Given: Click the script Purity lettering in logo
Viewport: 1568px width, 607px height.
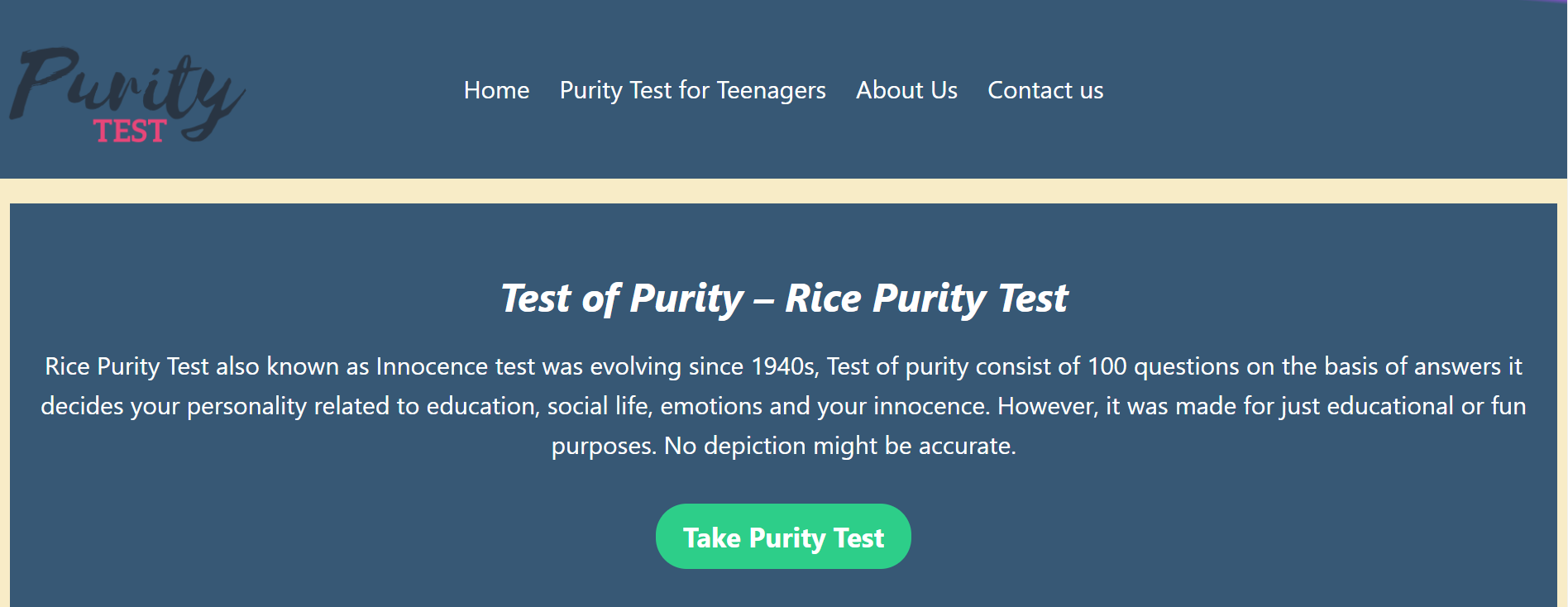Looking at the screenshot, I should pyautogui.click(x=127, y=87).
